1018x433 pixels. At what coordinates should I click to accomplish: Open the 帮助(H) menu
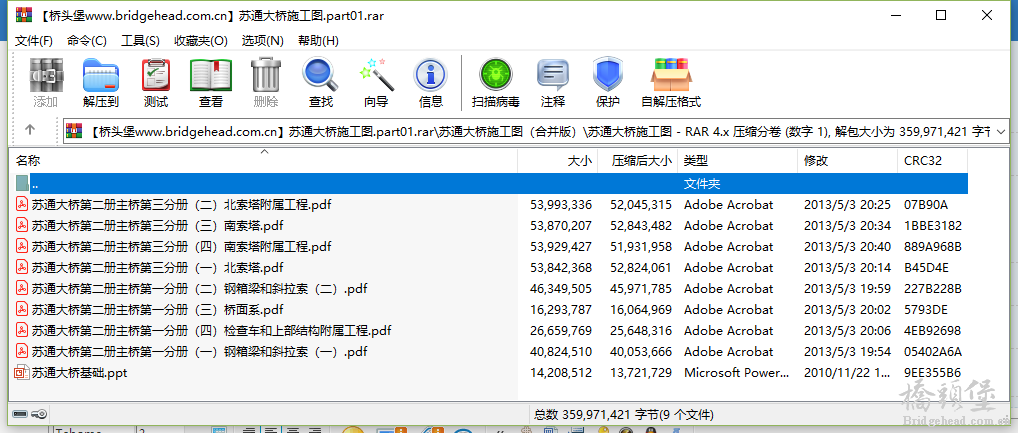pyautogui.click(x=318, y=41)
